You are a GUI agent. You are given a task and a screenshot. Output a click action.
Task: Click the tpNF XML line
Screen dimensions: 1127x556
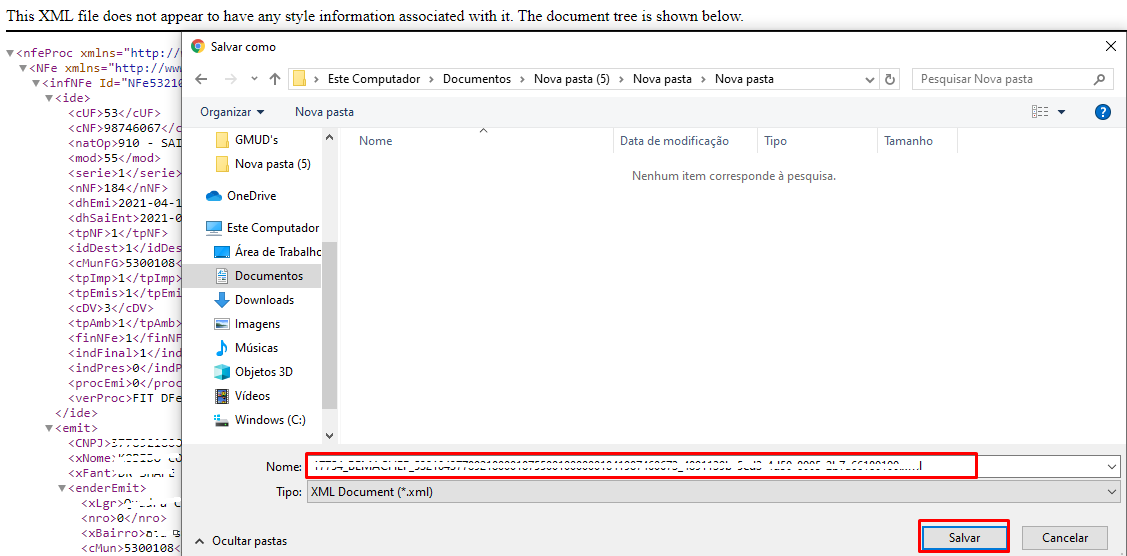[118, 233]
